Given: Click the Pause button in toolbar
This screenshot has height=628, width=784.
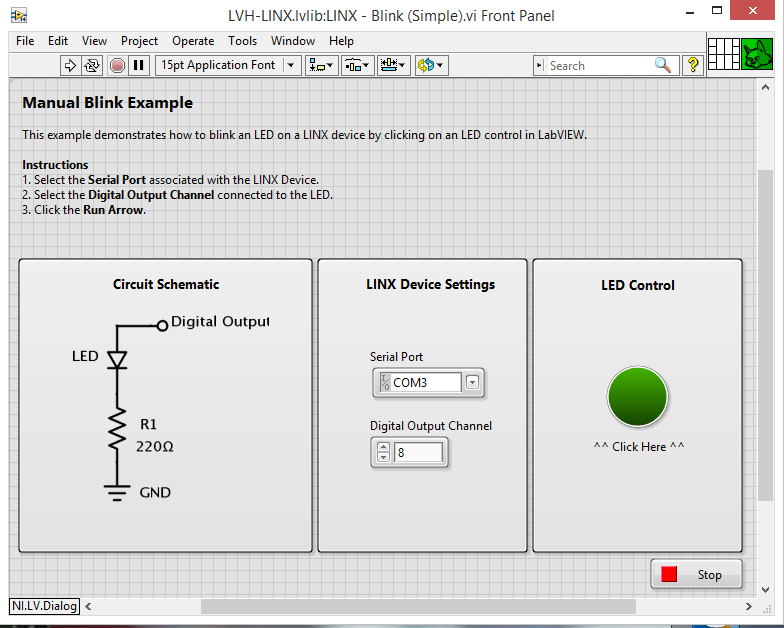Looking at the screenshot, I should [138, 66].
